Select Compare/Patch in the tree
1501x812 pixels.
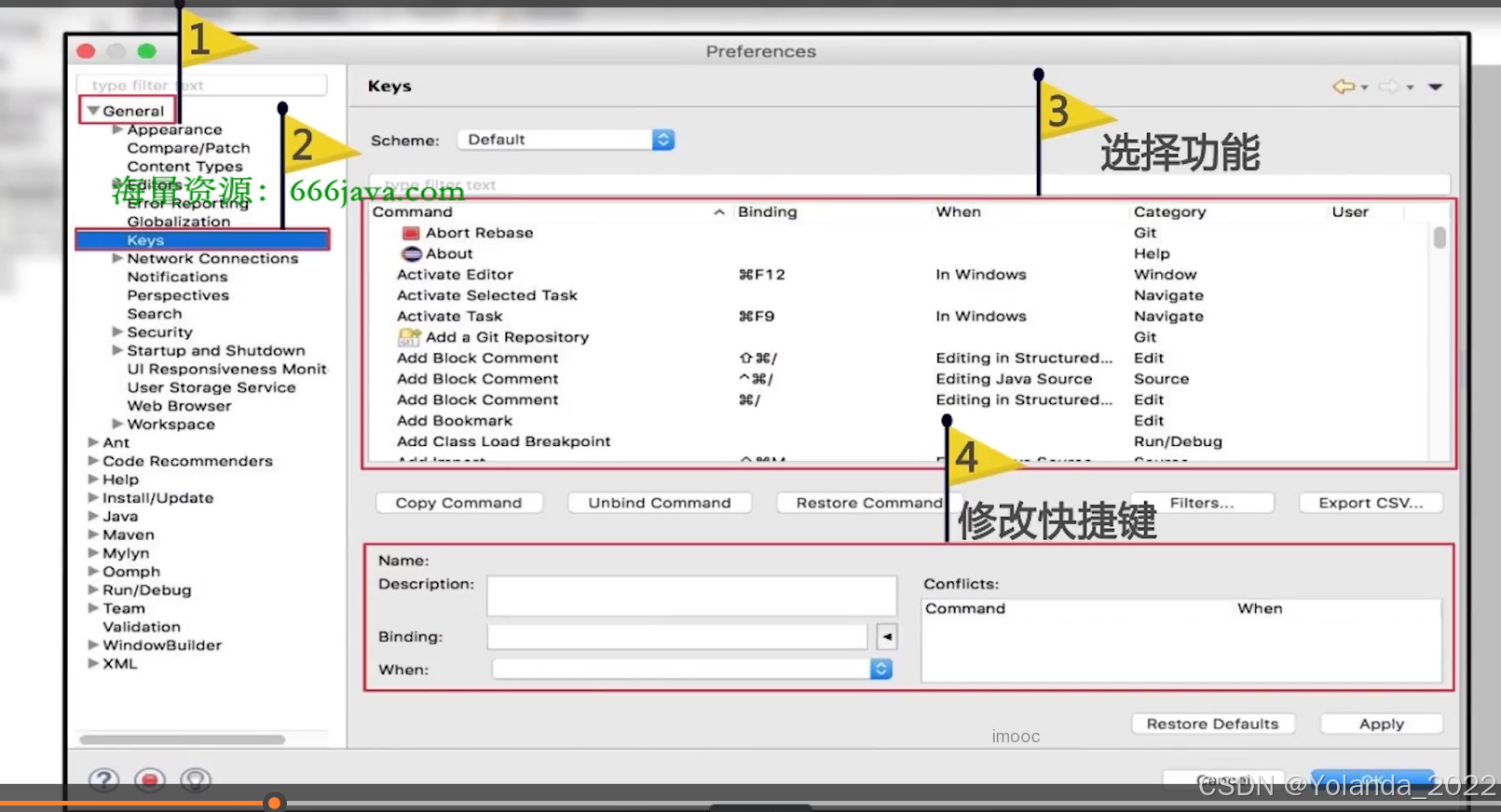189,148
